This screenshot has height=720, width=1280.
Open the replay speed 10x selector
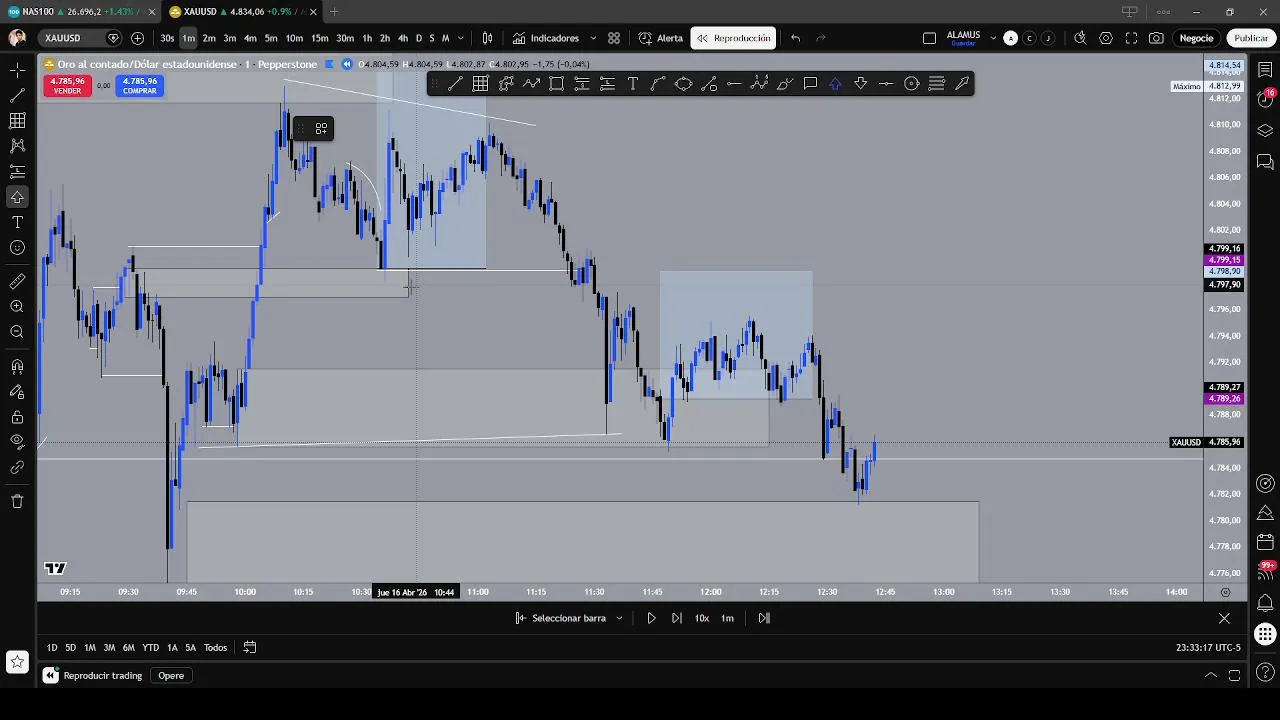pos(702,618)
